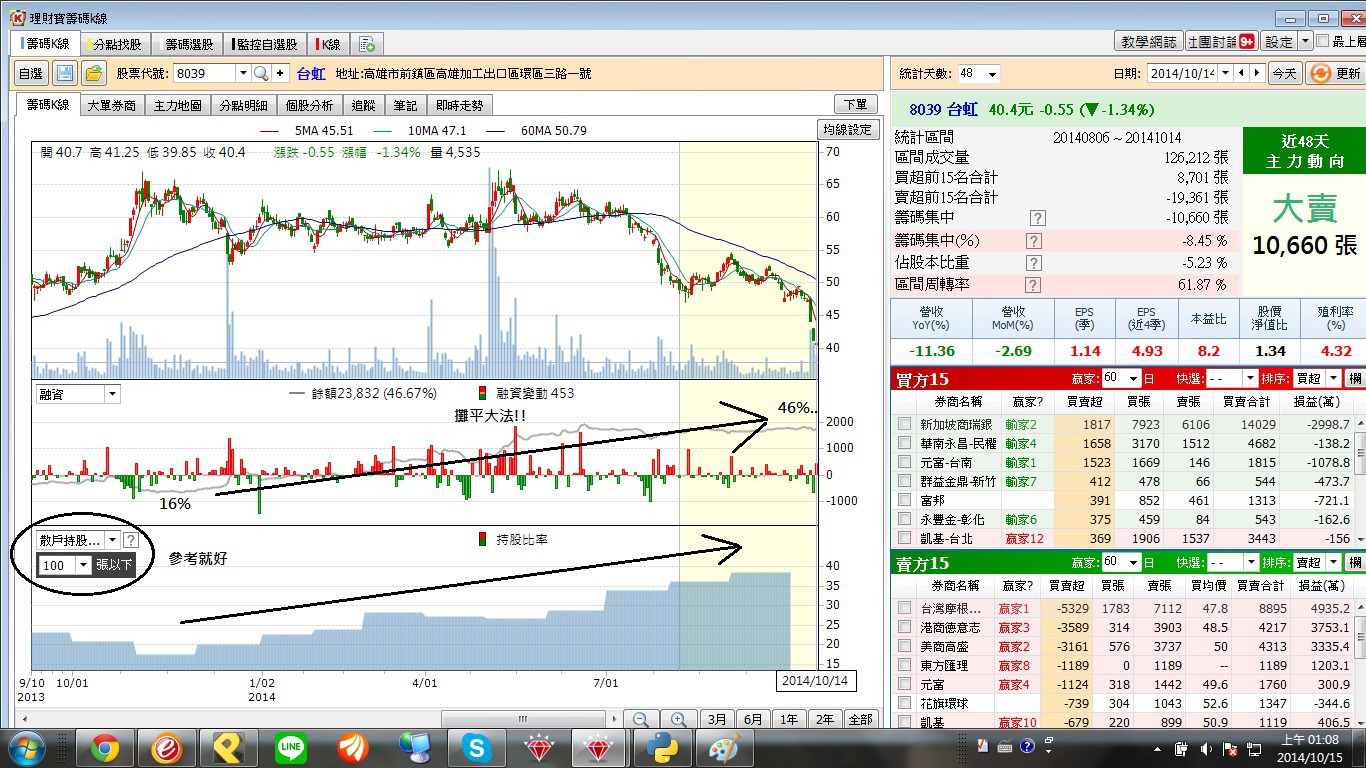The height and width of the screenshot is (768, 1366).
Task: Go to the next date arrow
Action: (x=1256, y=73)
